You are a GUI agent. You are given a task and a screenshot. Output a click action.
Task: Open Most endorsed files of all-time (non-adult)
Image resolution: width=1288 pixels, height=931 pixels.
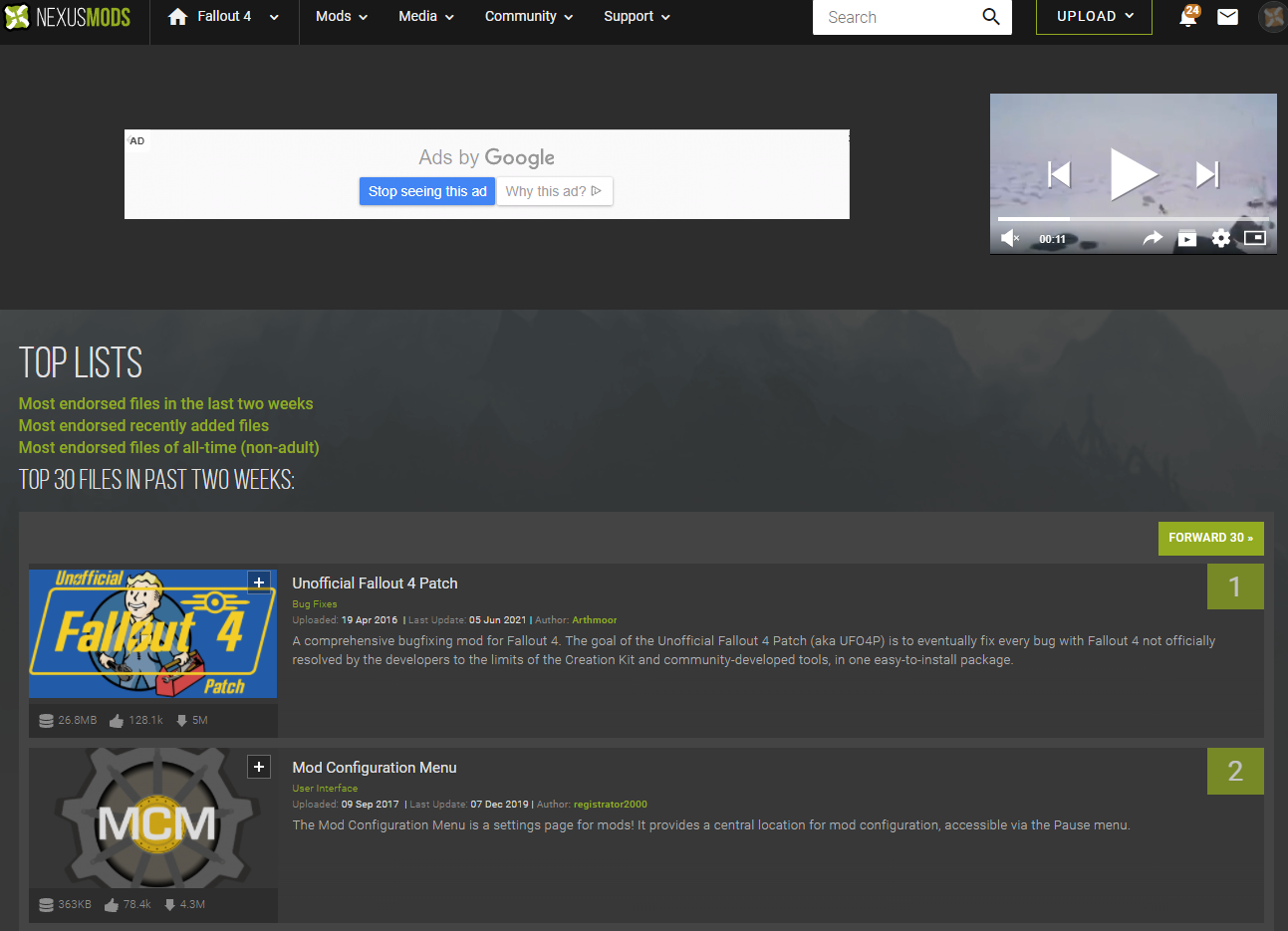169,447
